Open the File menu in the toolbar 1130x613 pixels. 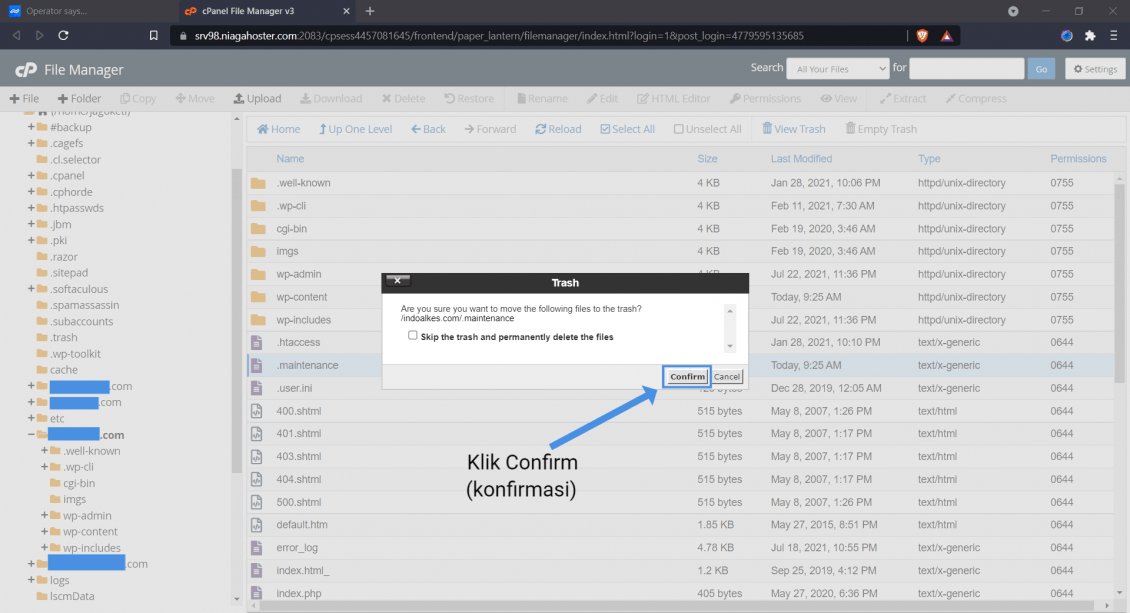click(x=24, y=98)
